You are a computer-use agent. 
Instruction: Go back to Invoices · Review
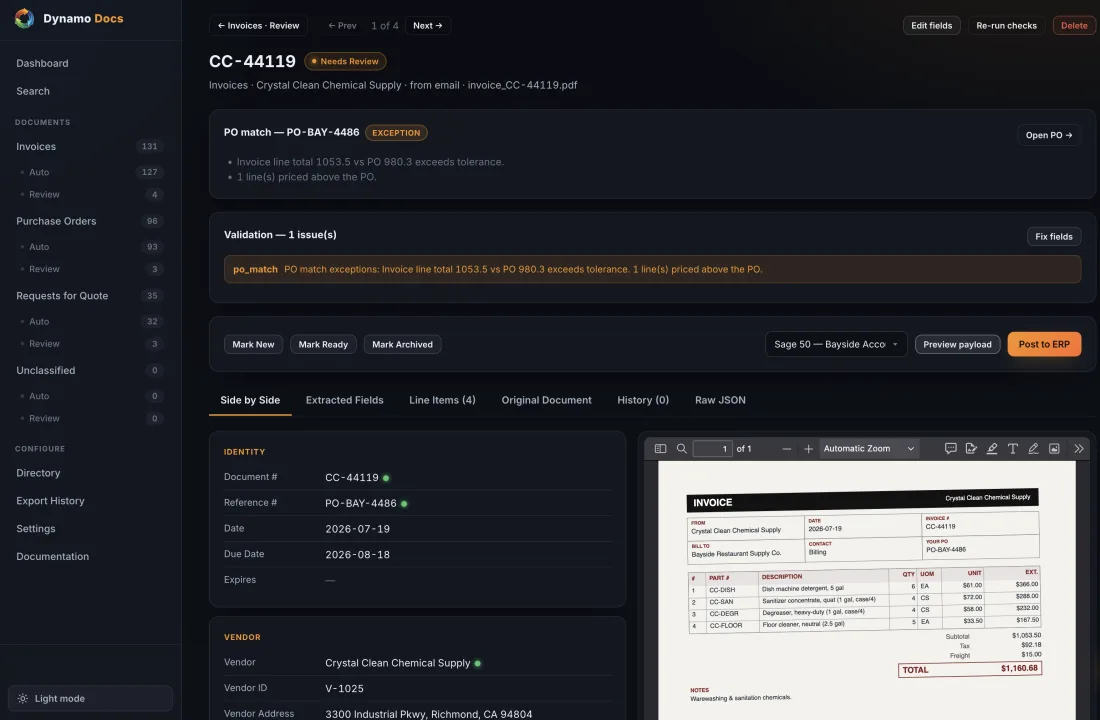(258, 25)
